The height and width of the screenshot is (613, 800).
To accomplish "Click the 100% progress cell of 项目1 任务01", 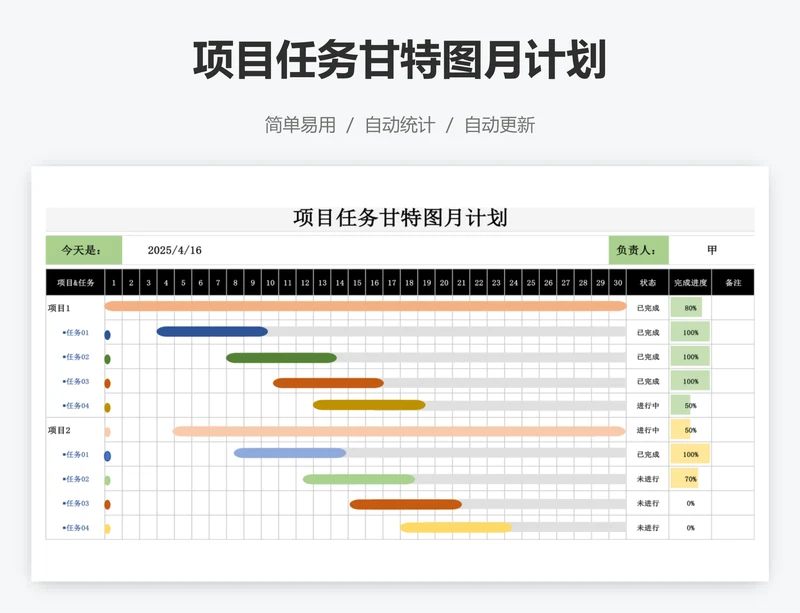I will point(690,332).
